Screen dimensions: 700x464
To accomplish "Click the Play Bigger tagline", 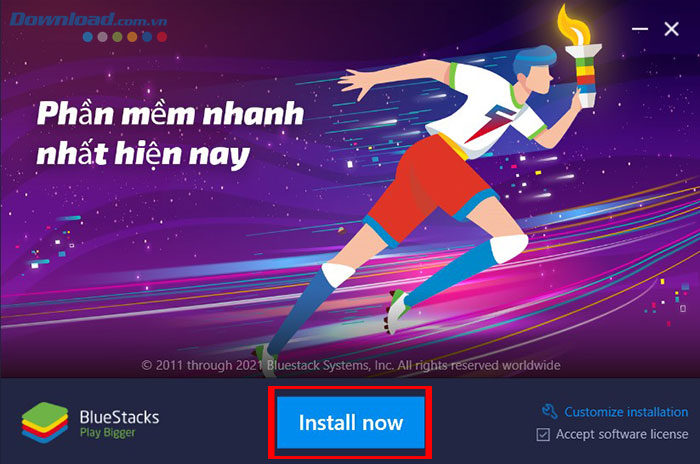I will pyautogui.click(x=108, y=432).
